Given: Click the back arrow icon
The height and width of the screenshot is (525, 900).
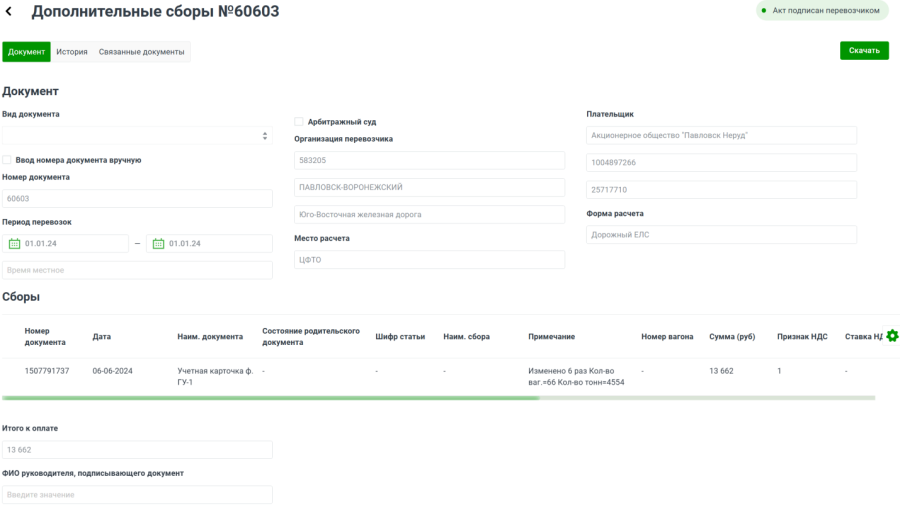Looking at the screenshot, I should [9, 12].
